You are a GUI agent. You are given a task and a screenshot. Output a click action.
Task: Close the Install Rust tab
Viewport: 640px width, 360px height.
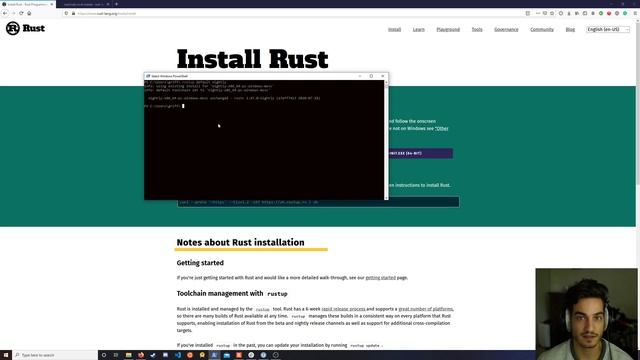point(52,4)
